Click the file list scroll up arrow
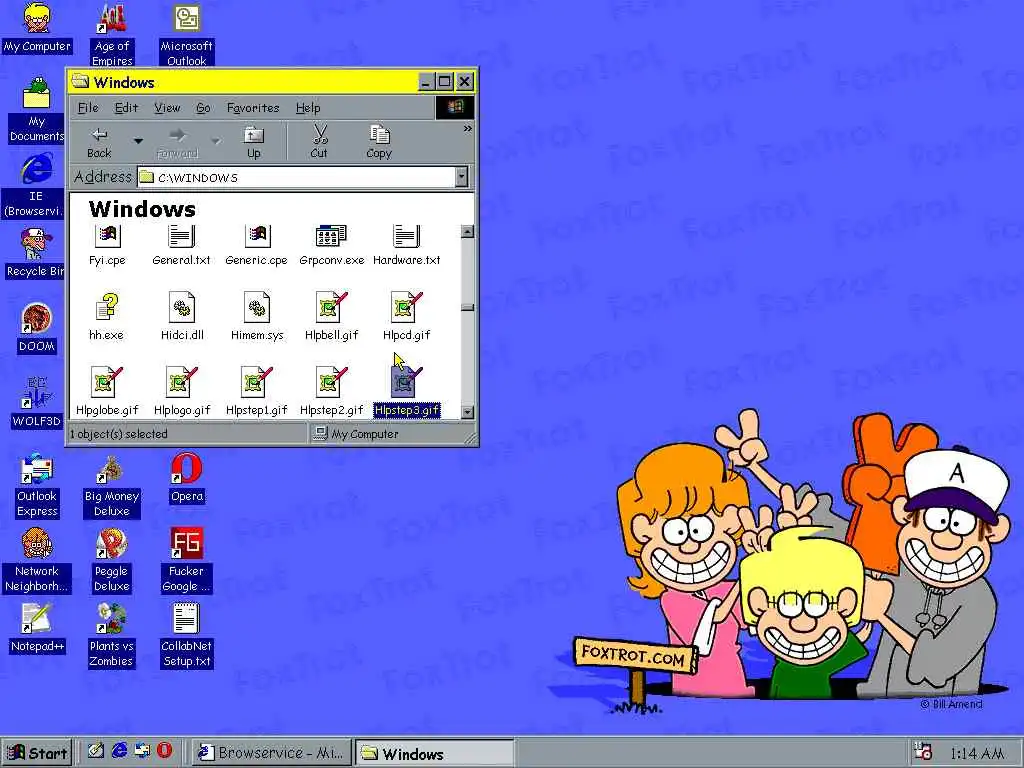 tap(467, 232)
